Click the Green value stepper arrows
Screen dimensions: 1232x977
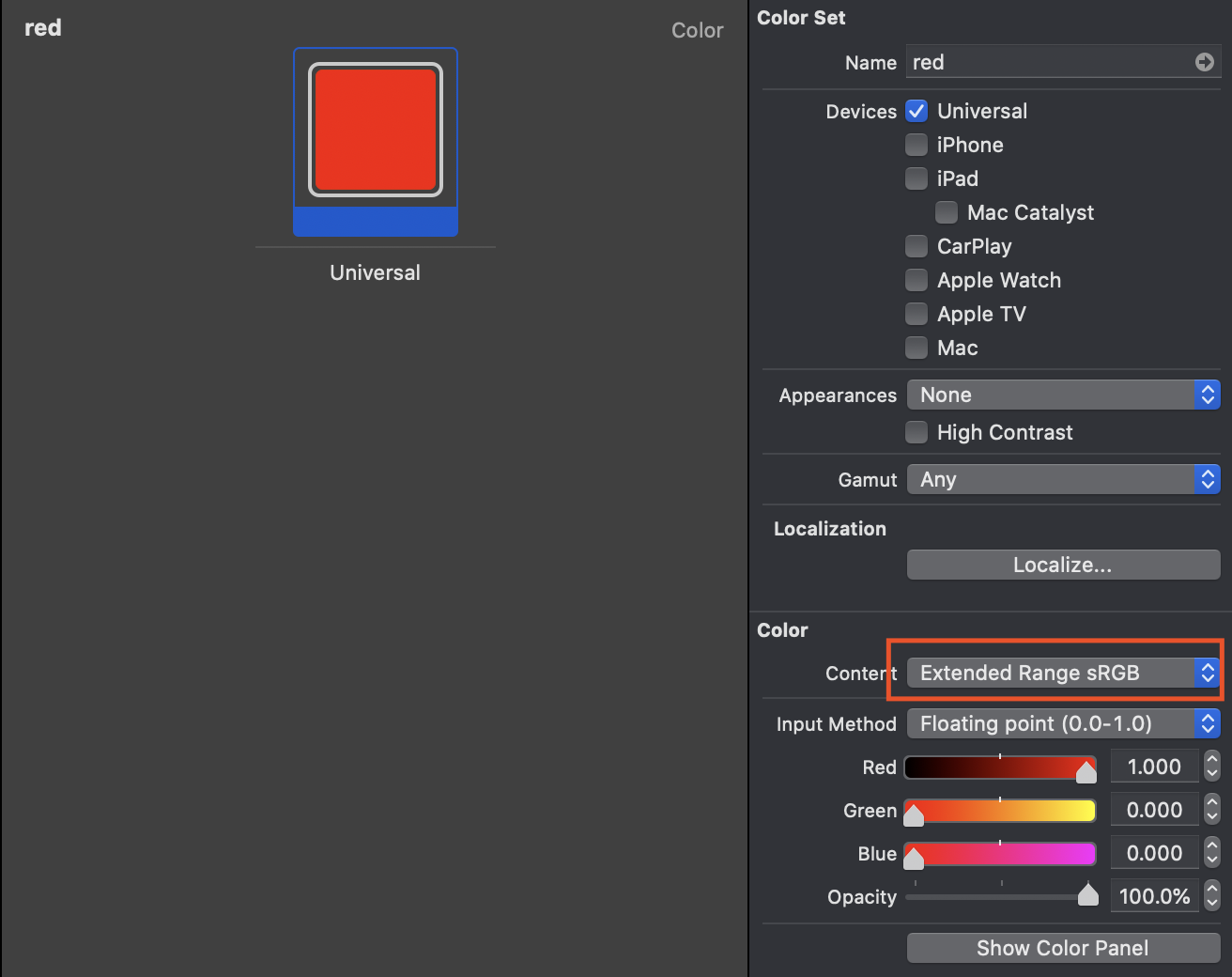(1212, 810)
